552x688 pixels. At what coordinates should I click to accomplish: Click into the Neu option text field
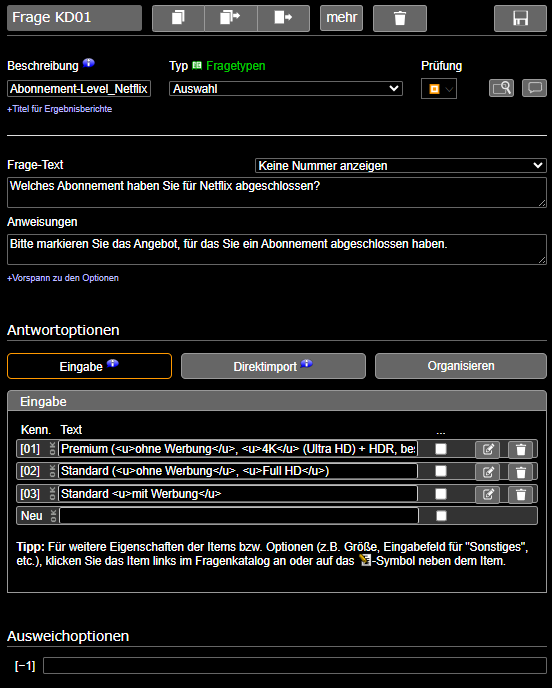239,516
